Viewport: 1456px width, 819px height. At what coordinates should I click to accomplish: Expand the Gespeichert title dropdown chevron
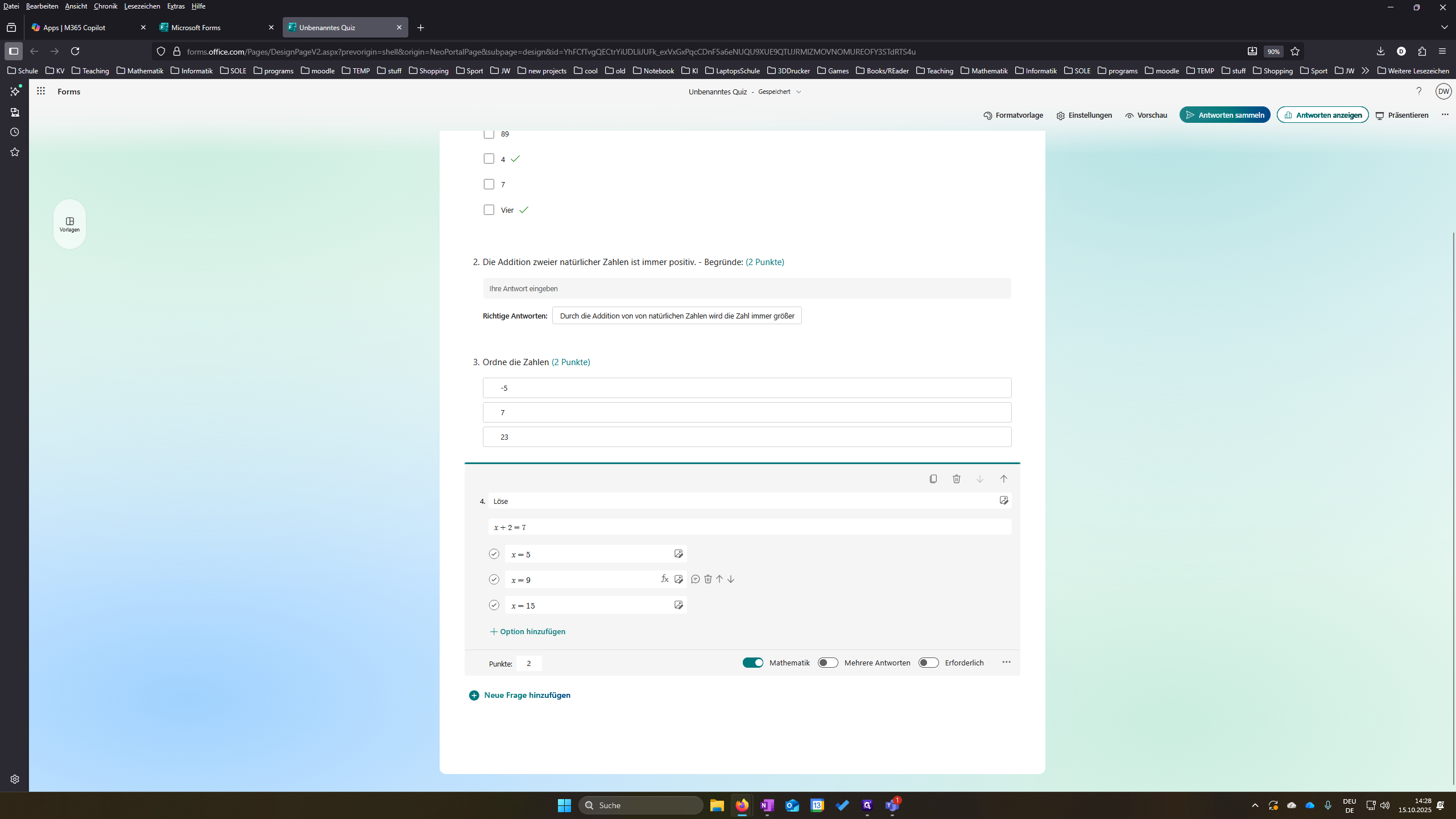pos(799,92)
